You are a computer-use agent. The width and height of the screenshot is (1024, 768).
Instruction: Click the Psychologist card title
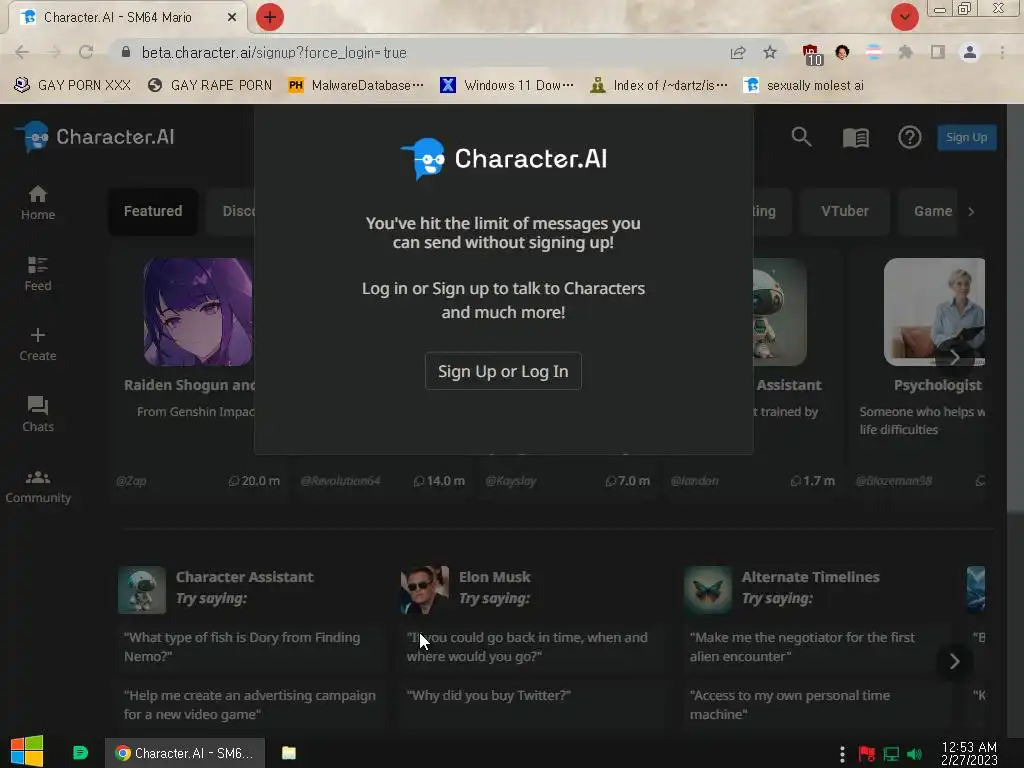[937, 385]
